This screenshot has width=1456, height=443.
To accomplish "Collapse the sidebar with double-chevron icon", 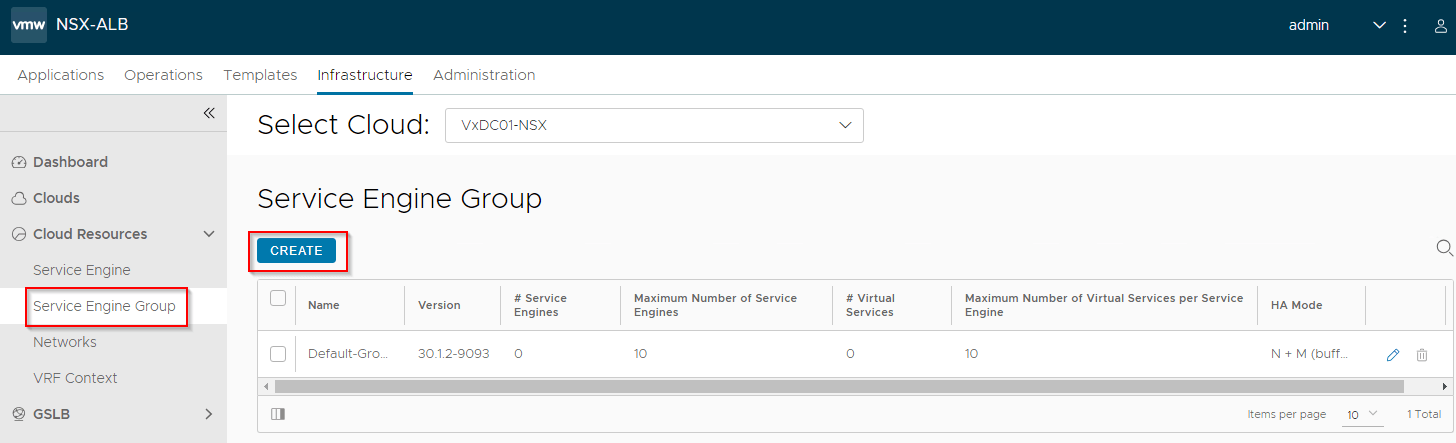I will (209, 113).
